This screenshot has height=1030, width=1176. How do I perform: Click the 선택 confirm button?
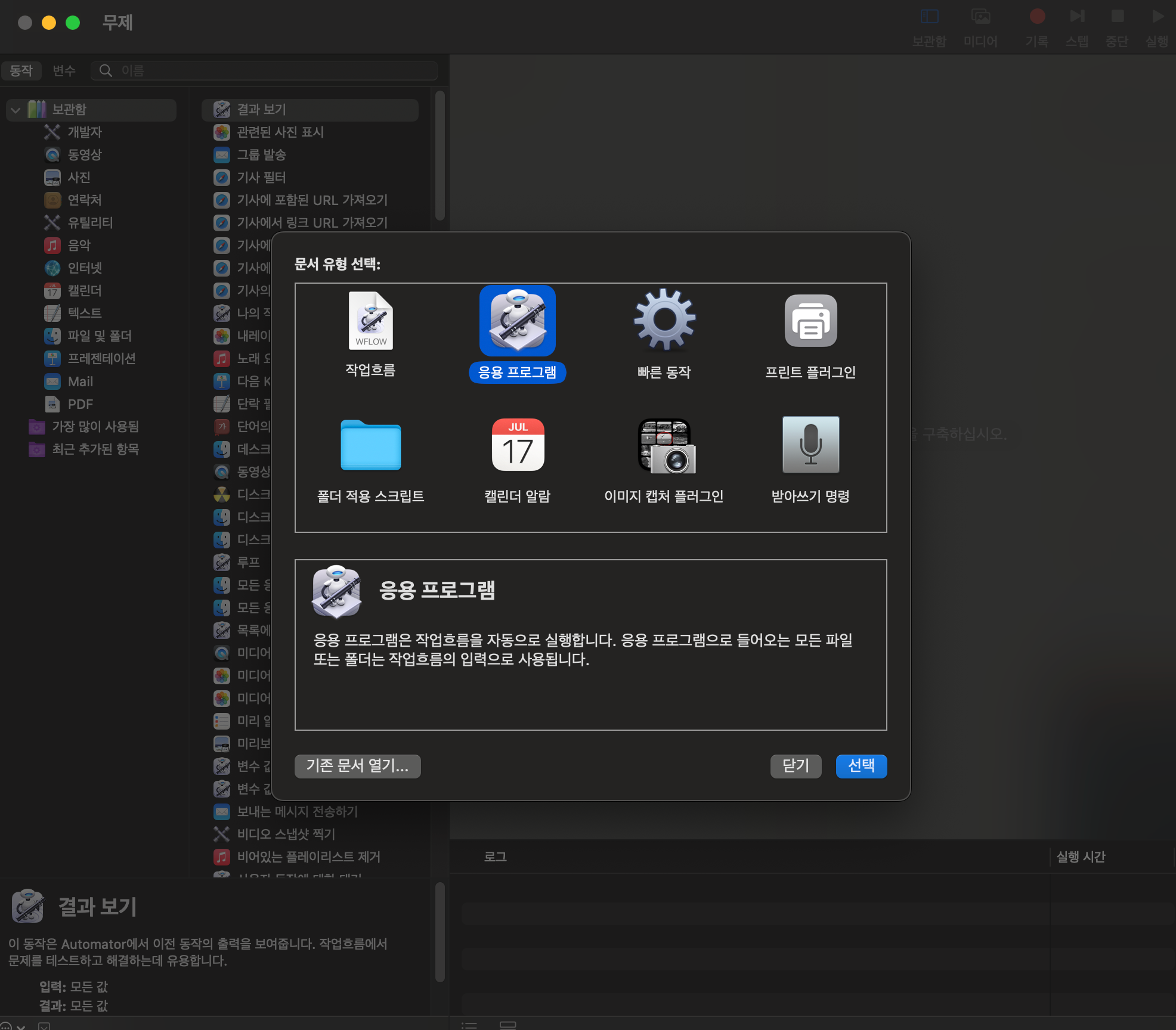tap(861, 766)
